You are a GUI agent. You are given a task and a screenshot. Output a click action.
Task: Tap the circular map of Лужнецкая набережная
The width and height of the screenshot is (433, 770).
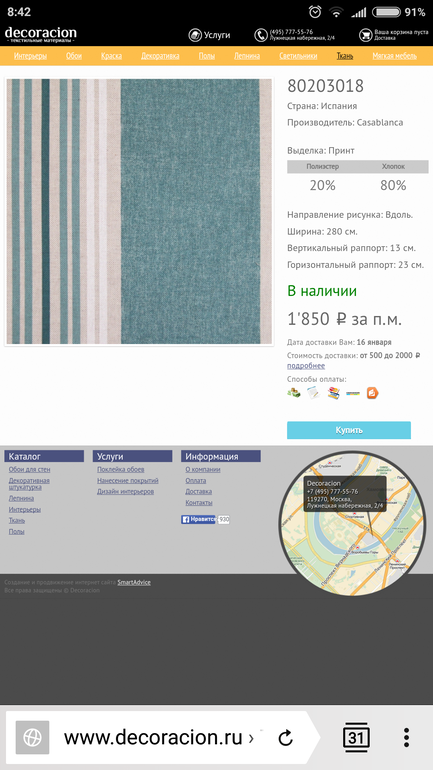pos(352,523)
